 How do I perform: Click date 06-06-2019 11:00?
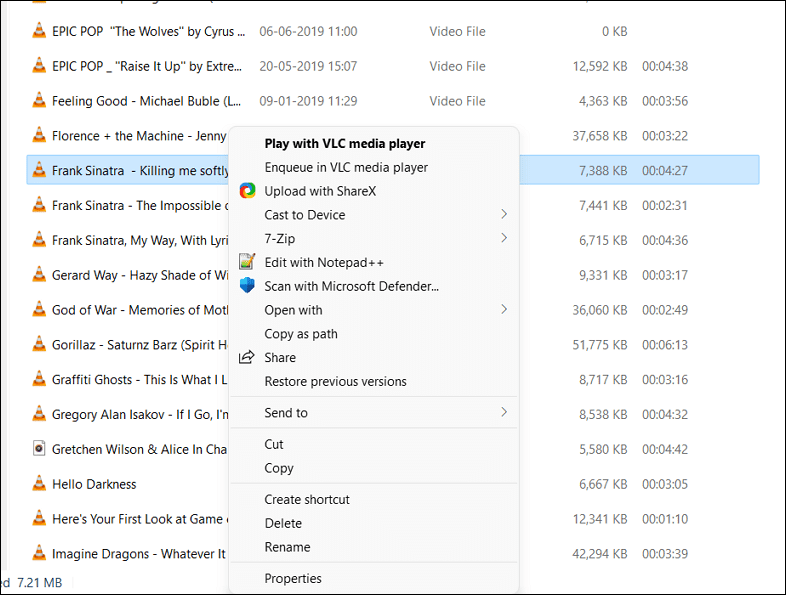[308, 31]
